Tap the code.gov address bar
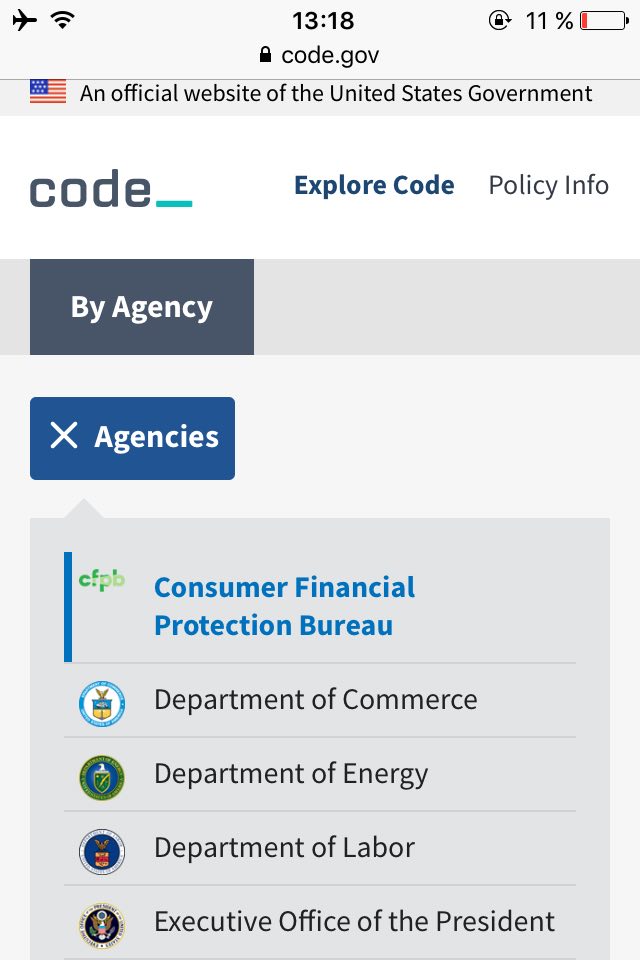The image size is (640, 960). point(330,54)
